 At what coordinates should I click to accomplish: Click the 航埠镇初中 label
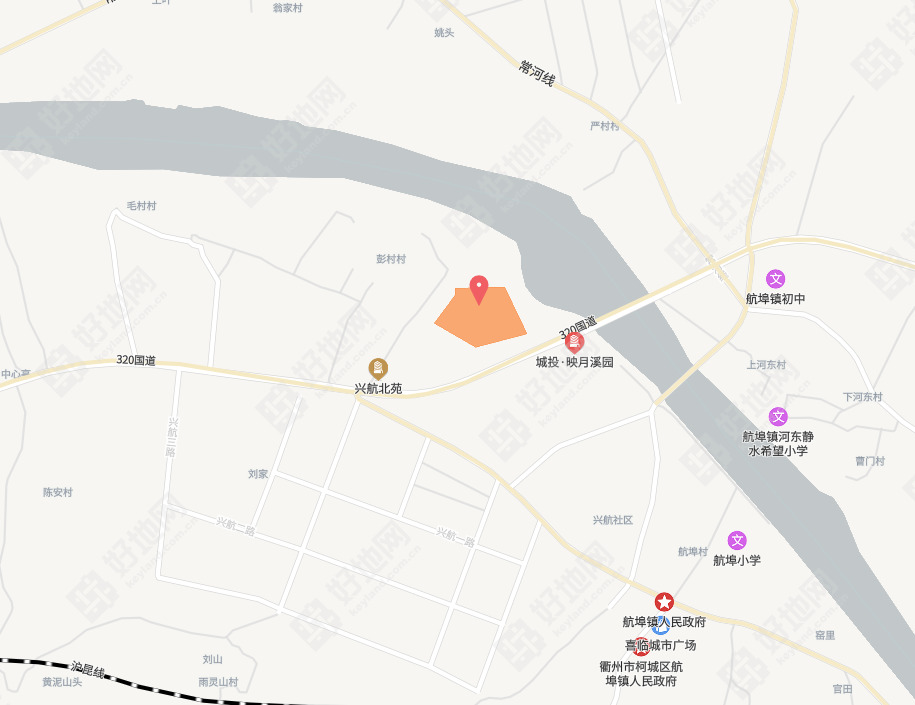(776, 299)
